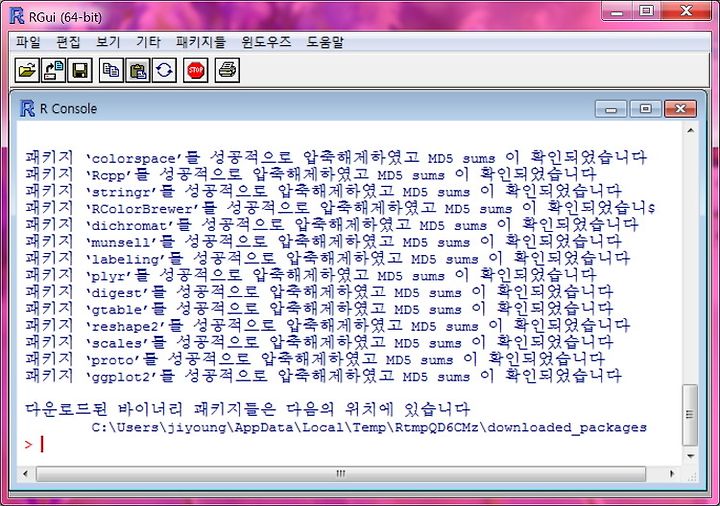This screenshot has height=506, width=720.
Task: Click the 'scales' package message line
Action: pyautogui.click(x=319, y=343)
